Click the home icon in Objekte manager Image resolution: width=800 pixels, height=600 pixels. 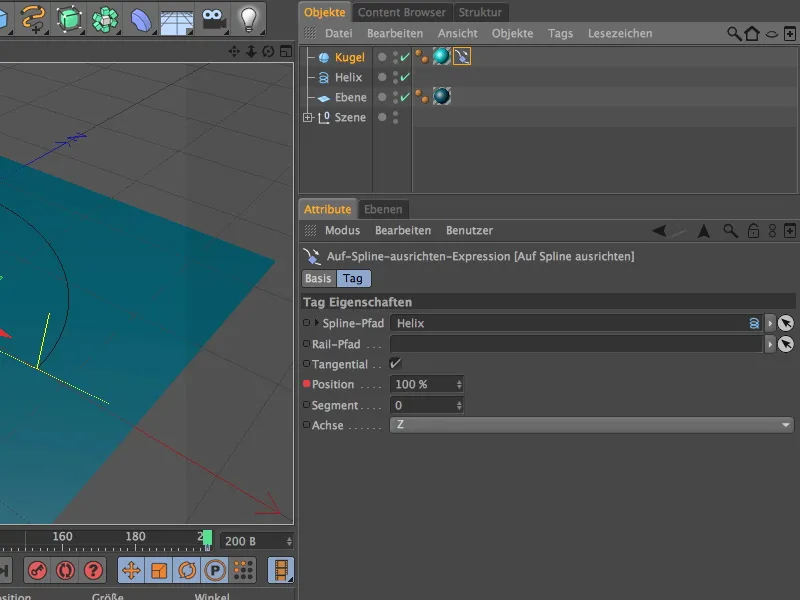(x=752, y=34)
